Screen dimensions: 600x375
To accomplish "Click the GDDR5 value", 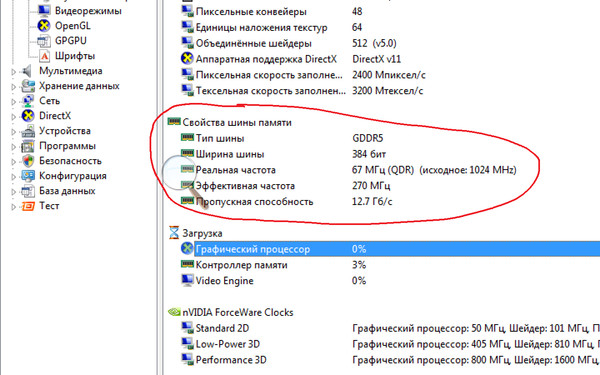I will coord(367,138).
